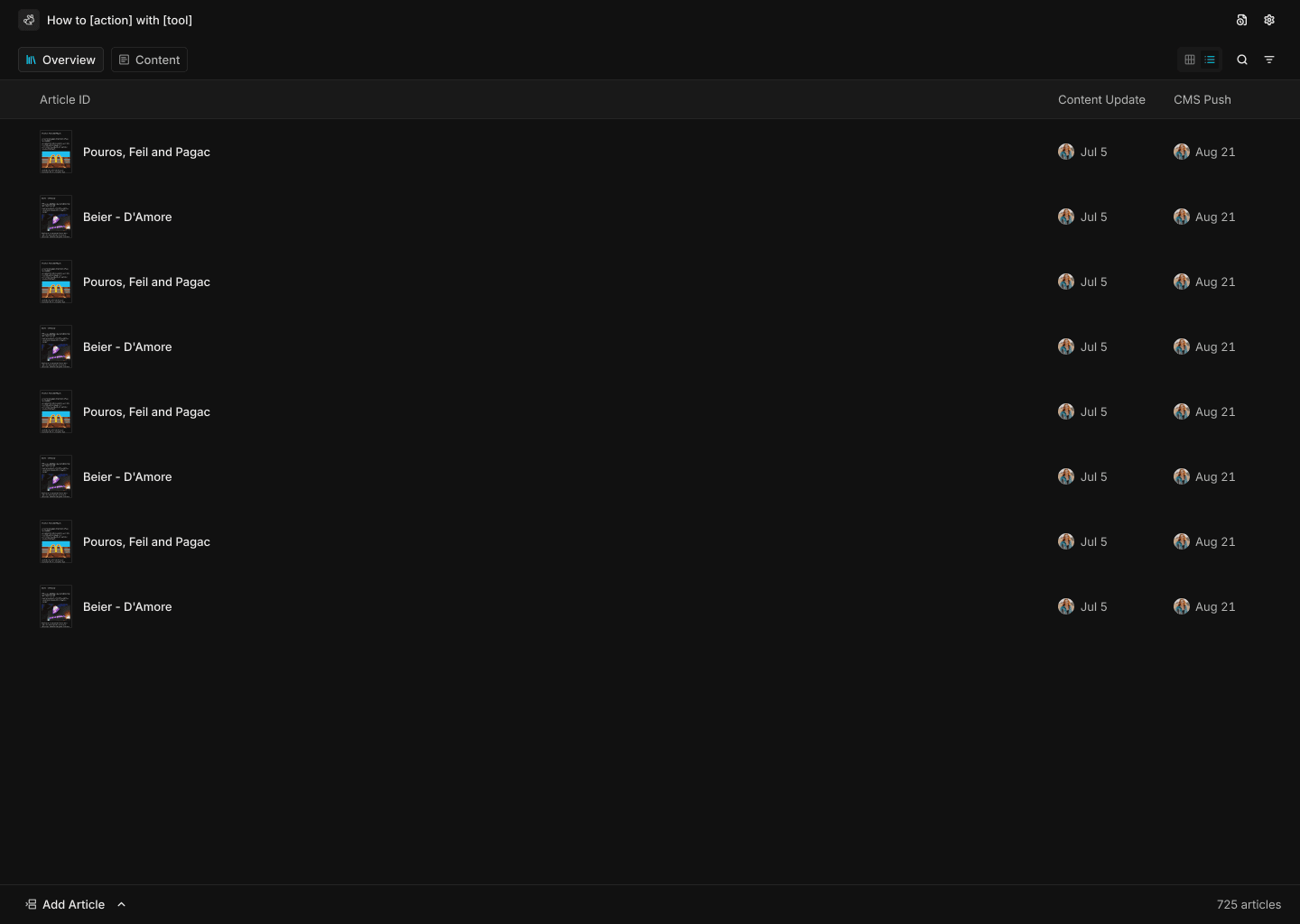Click the active list layout toggle
The height and width of the screenshot is (924, 1300).
1210,60
